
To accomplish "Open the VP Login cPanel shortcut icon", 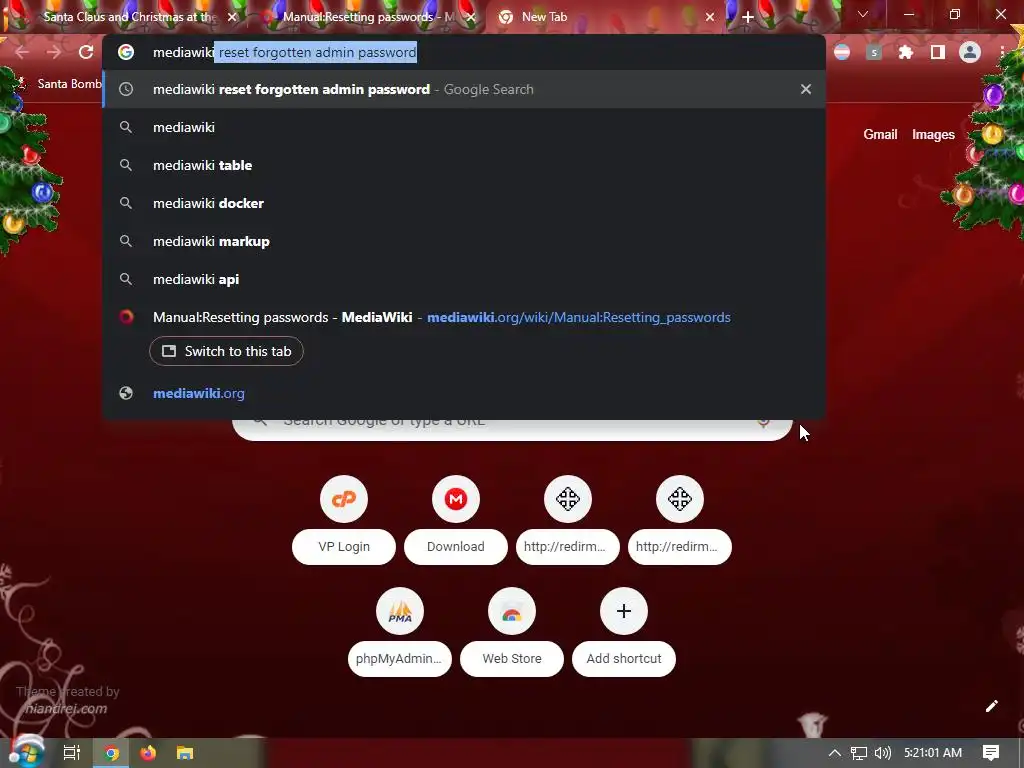I will coord(344,499).
